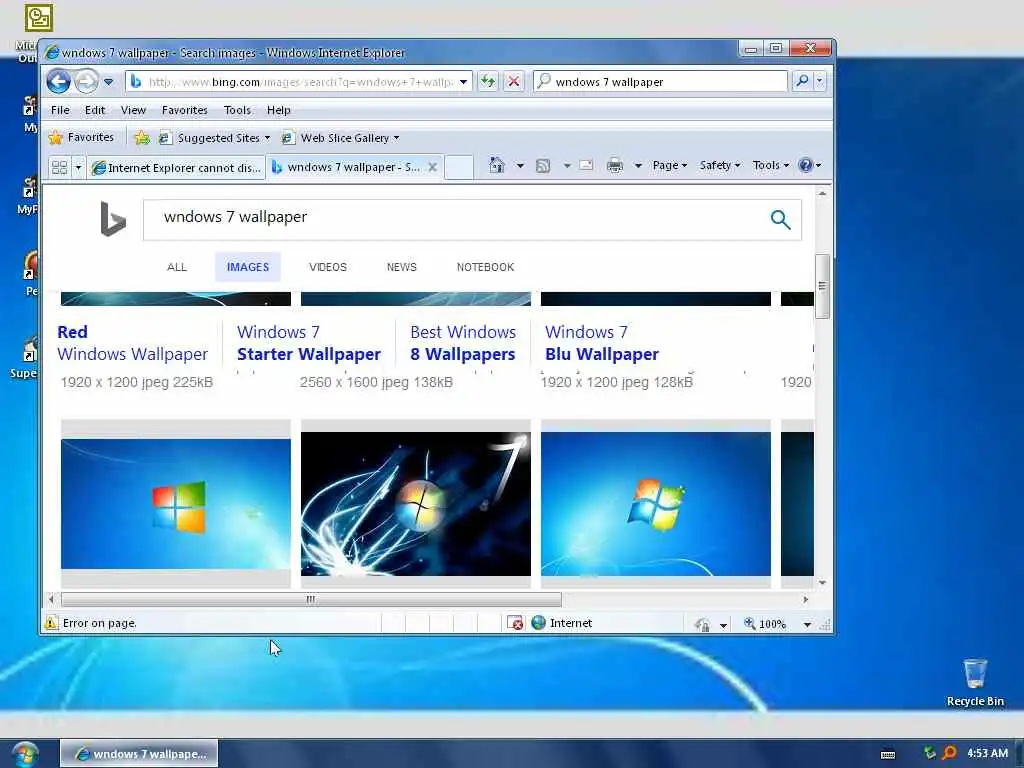
Task: Open the flat Windows logo wallpaper thumbnail
Action: (x=176, y=504)
